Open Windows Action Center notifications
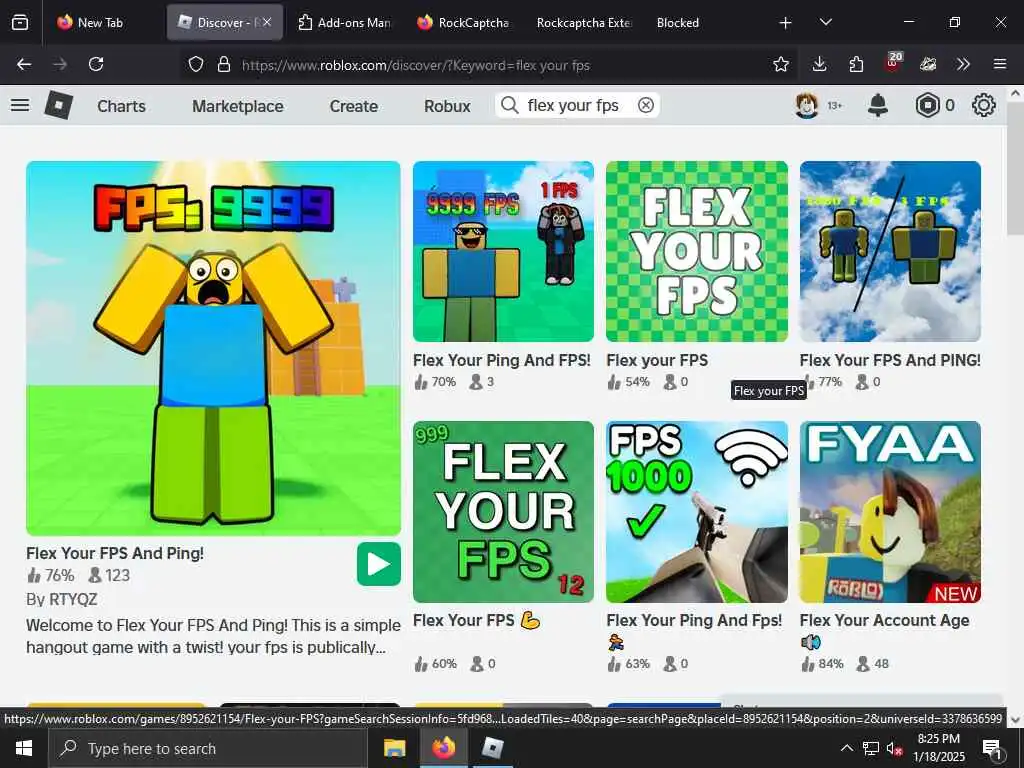The image size is (1024, 768). point(992,748)
